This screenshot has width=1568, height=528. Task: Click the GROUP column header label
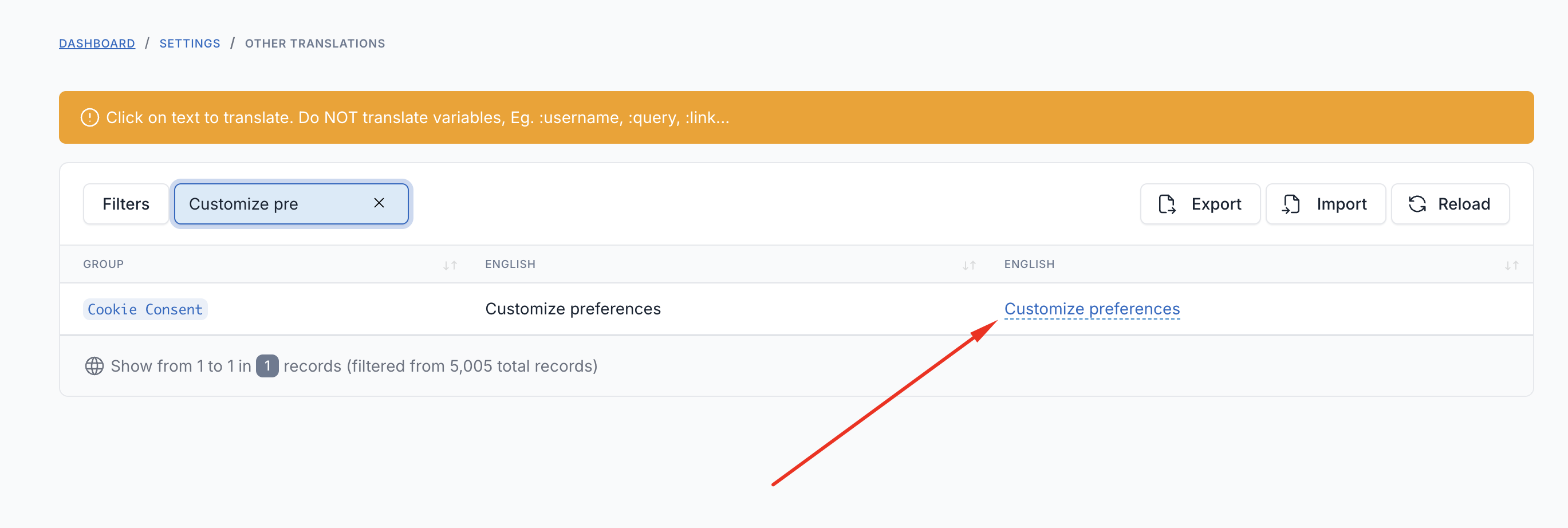104,265
